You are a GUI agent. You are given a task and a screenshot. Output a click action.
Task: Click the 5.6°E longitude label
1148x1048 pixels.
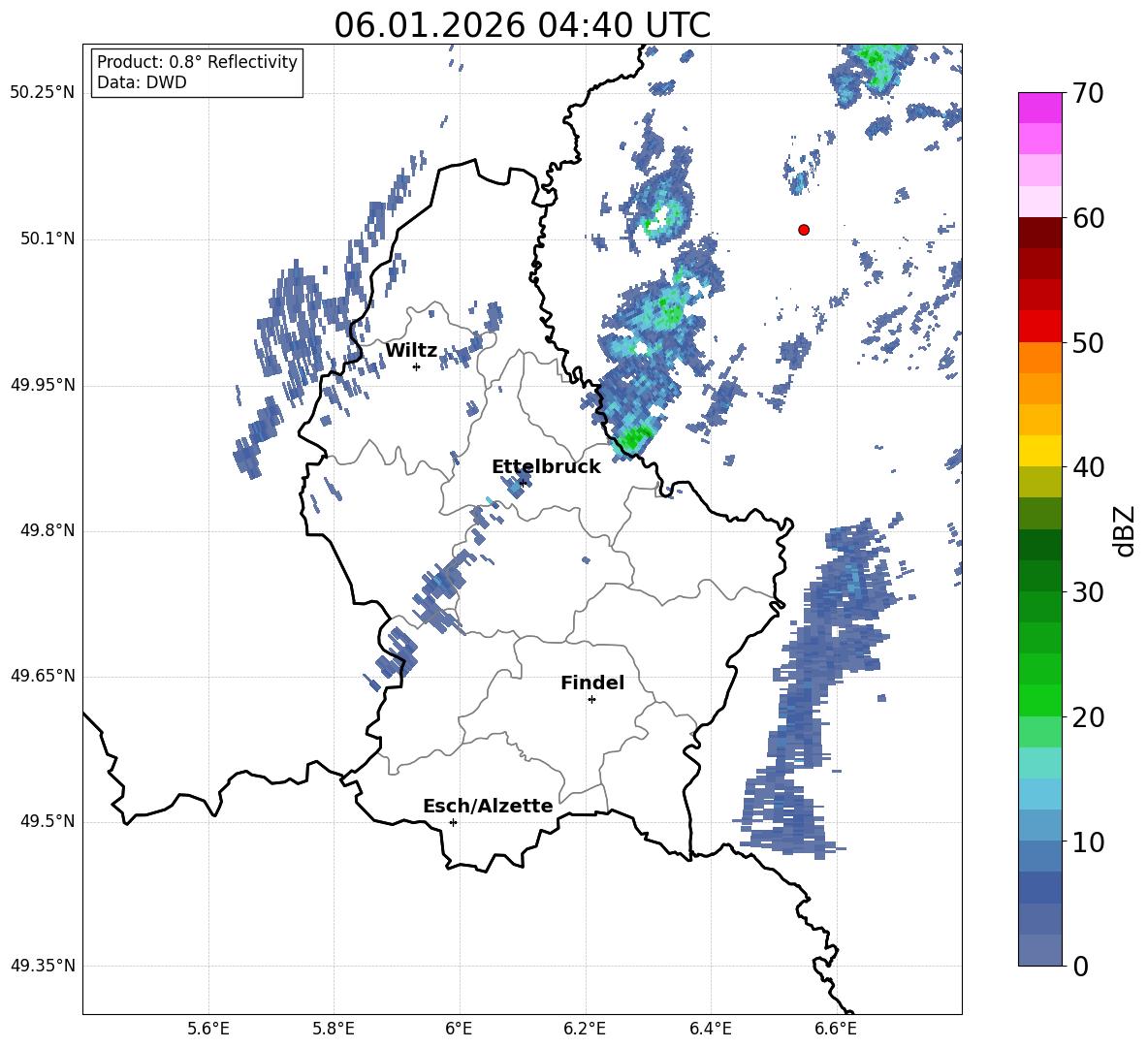click(x=208, y=1029)
